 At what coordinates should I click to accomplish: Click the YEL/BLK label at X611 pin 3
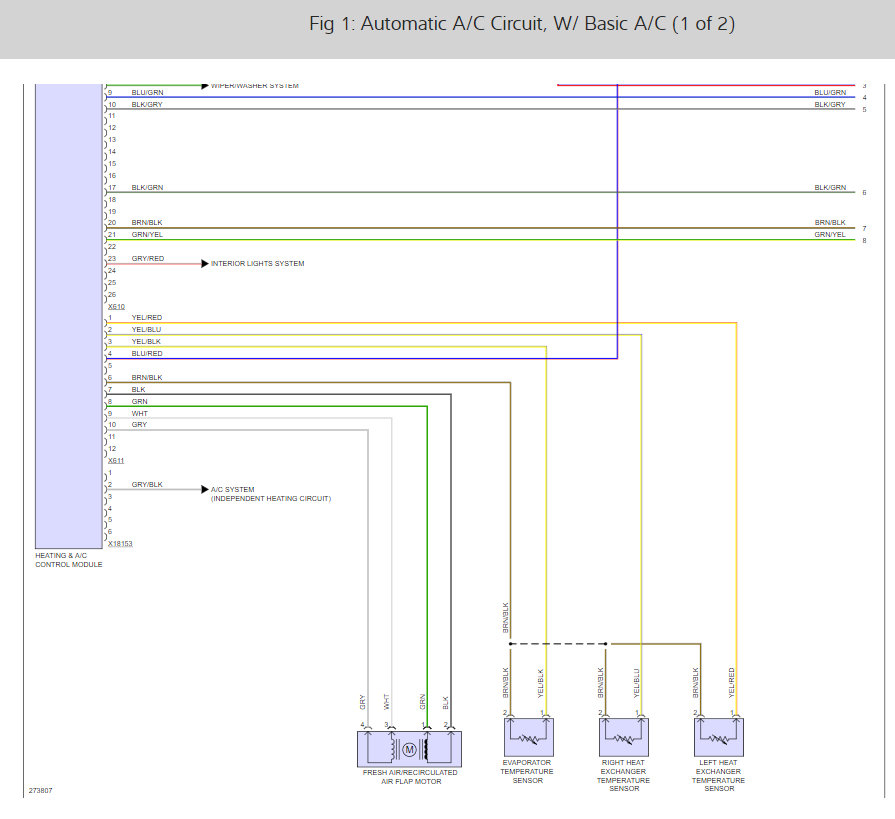[x=146, y=341]
